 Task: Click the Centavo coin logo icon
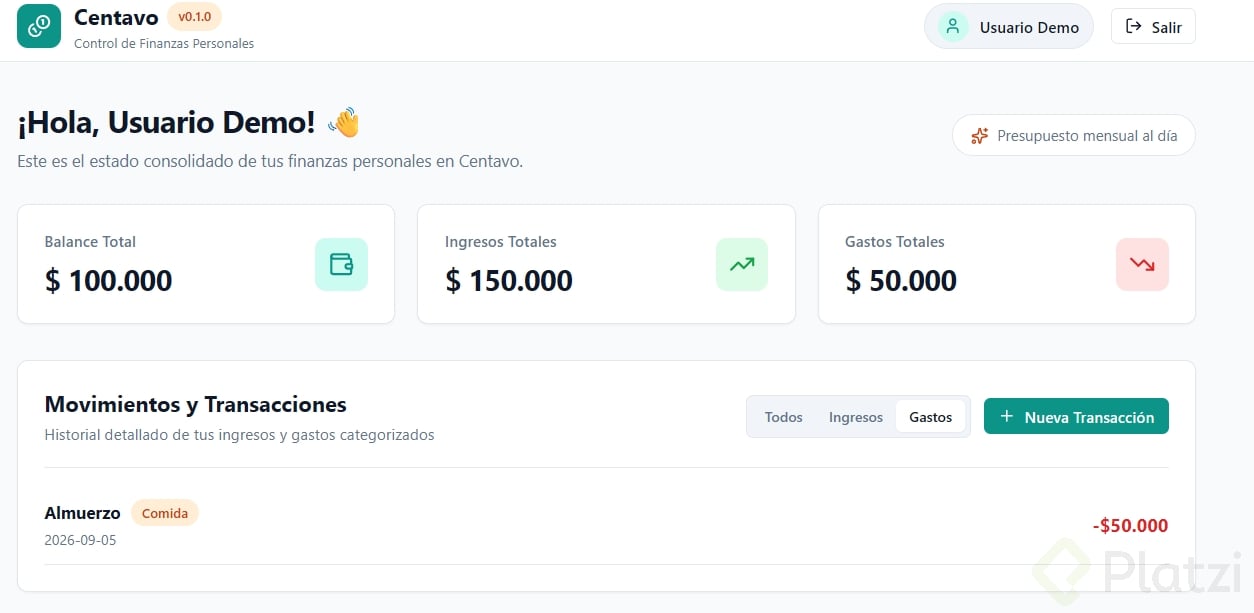click(x=39, y=26)
